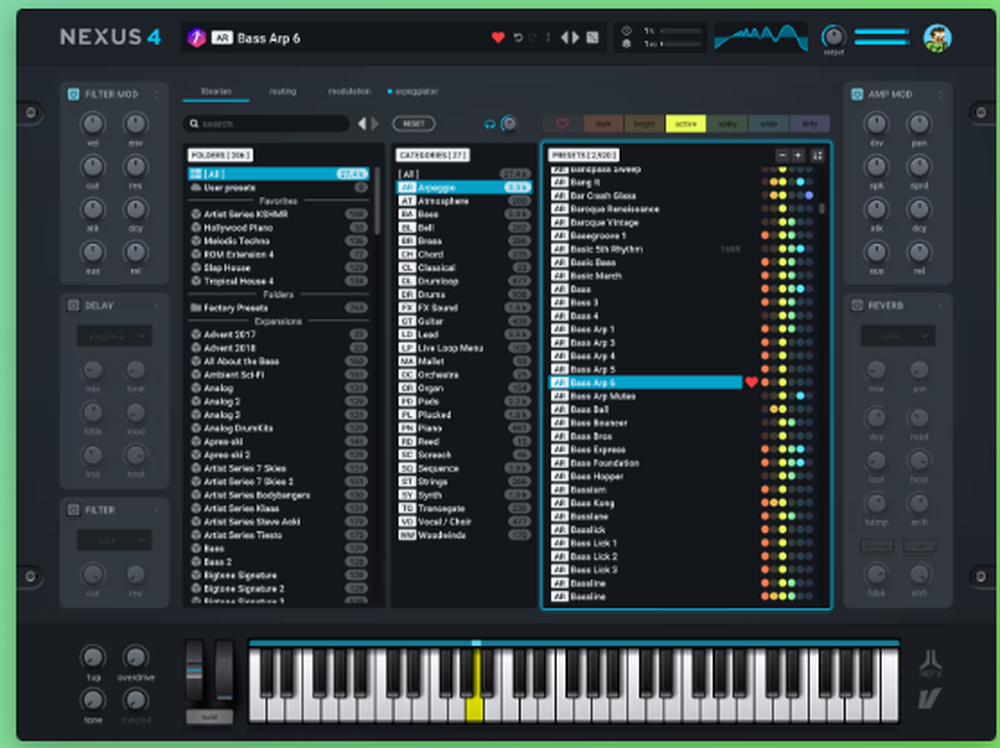The width and height of the screenshot is (1000, 748).
Task: Load the next preset with the right arrow
Action: coord(575,38)
